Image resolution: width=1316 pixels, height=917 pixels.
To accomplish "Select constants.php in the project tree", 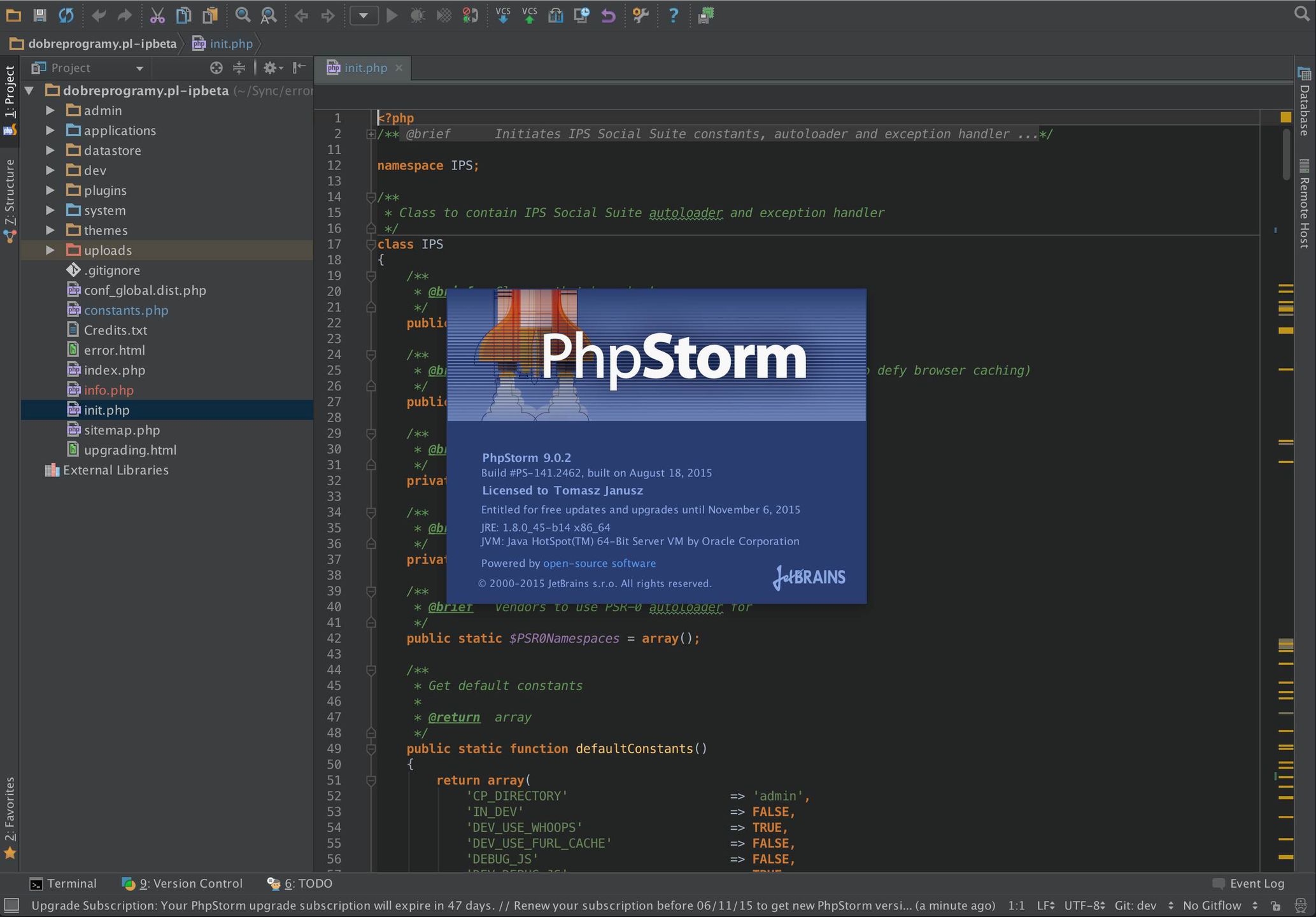I will [126, 310].
